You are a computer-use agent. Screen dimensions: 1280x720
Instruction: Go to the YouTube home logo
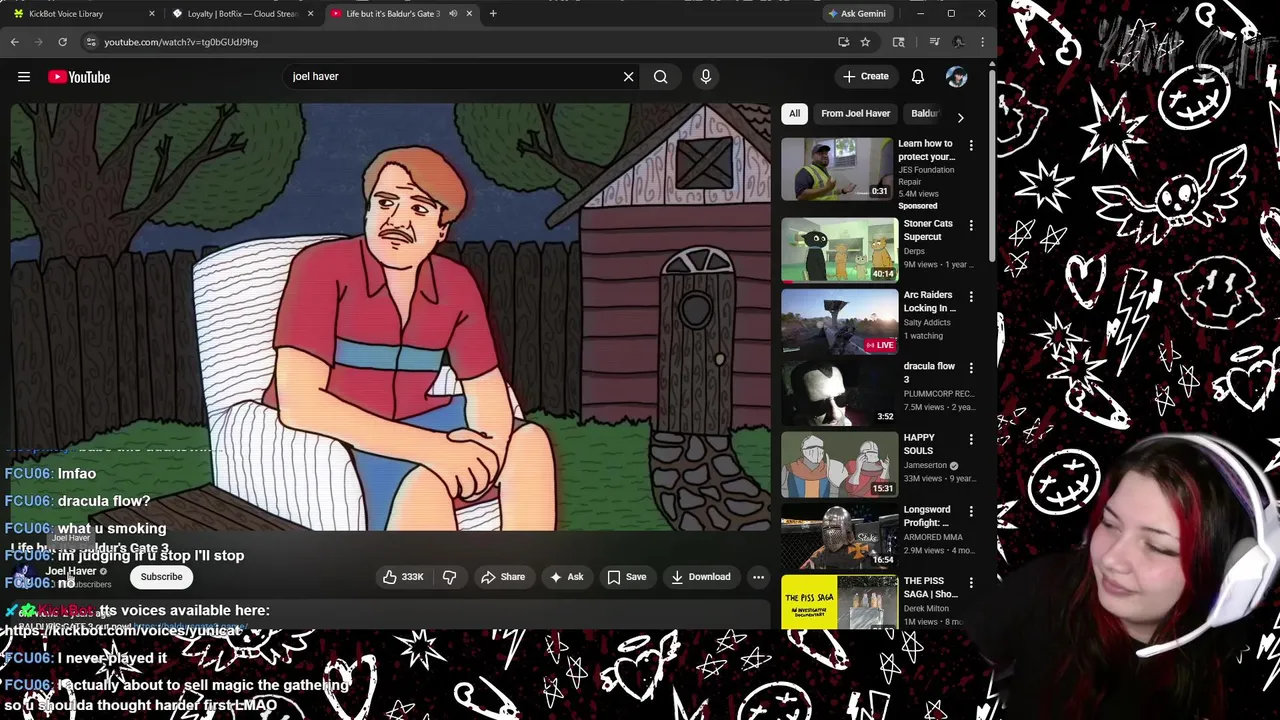pos(79,77)
